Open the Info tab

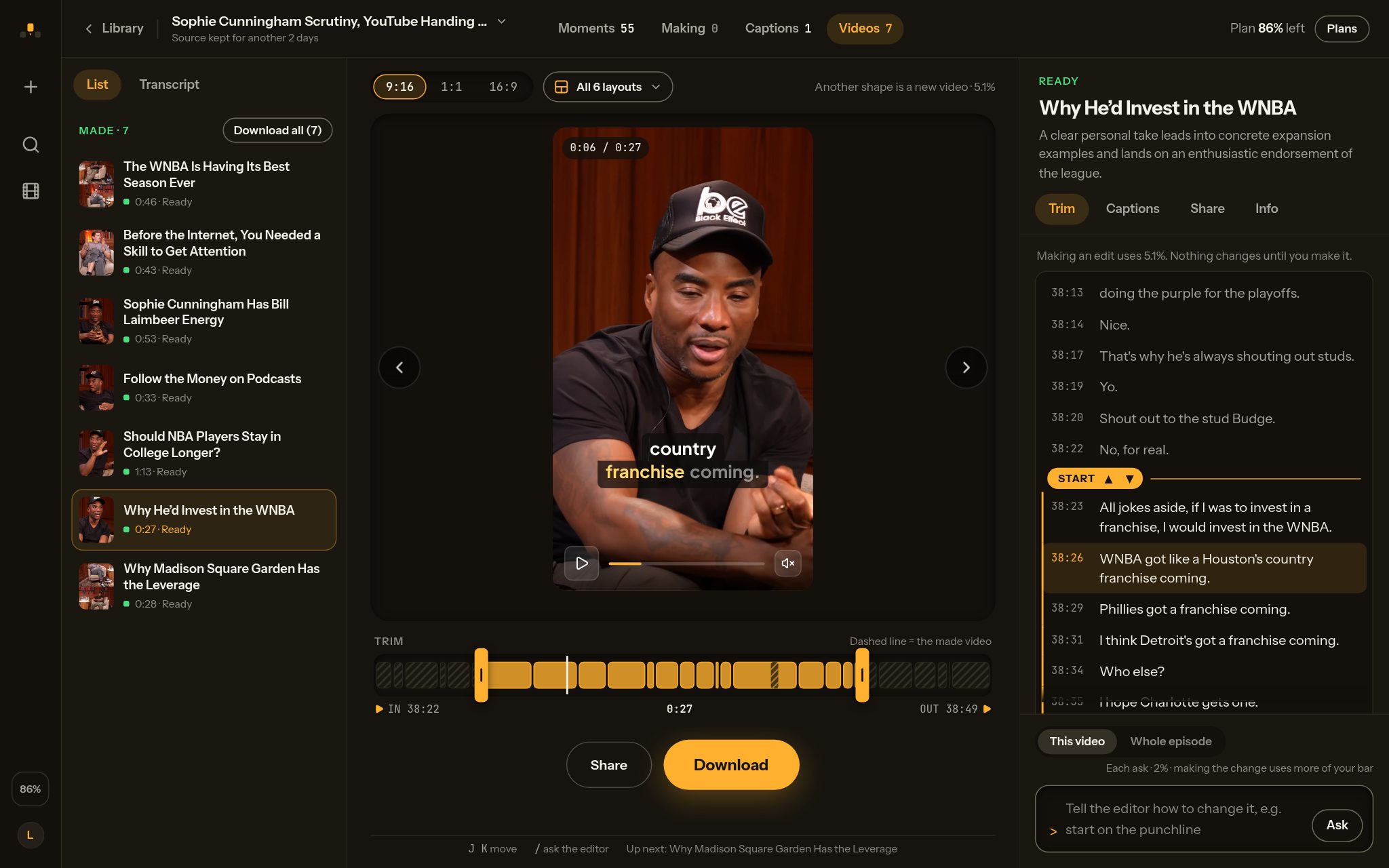point(1266,209)
